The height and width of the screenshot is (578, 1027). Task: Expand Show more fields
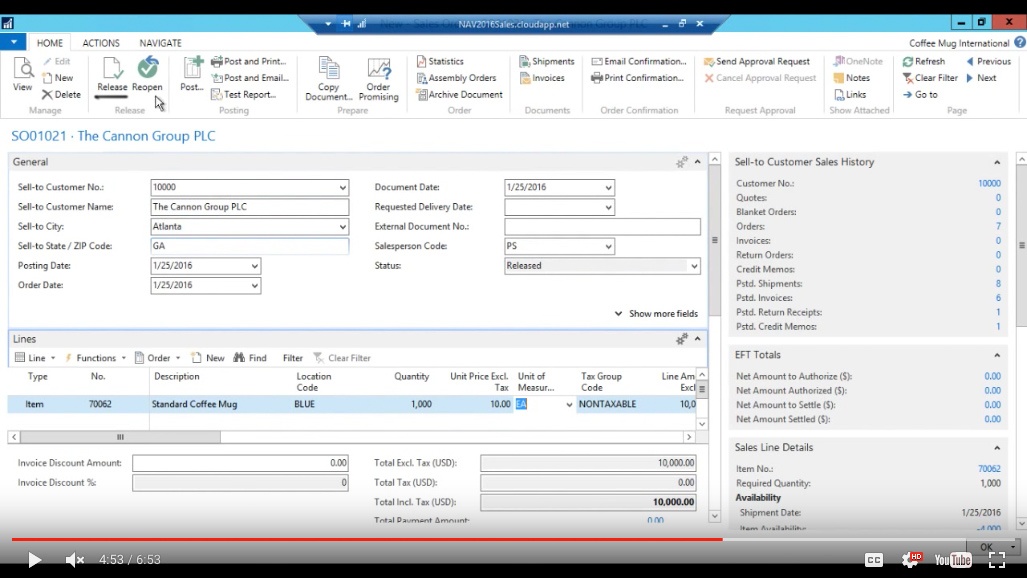[656, 314]
